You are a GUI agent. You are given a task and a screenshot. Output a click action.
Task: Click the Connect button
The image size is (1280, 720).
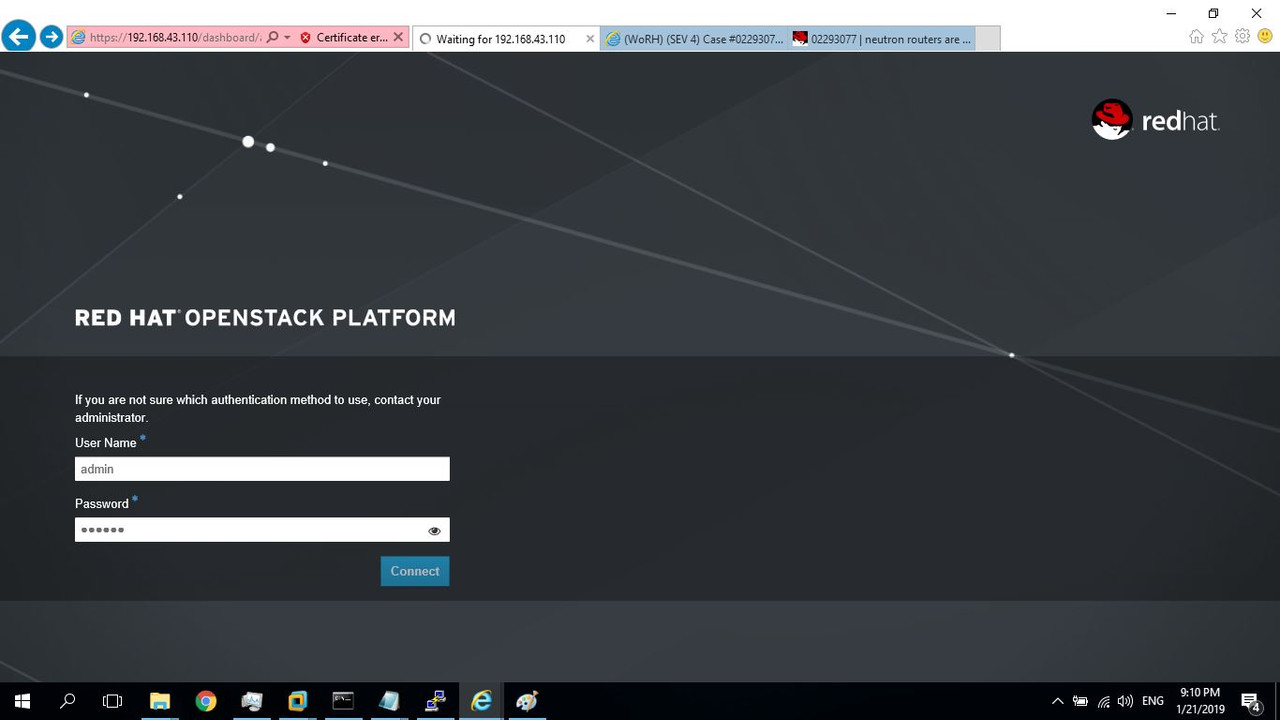pos(415,571)
